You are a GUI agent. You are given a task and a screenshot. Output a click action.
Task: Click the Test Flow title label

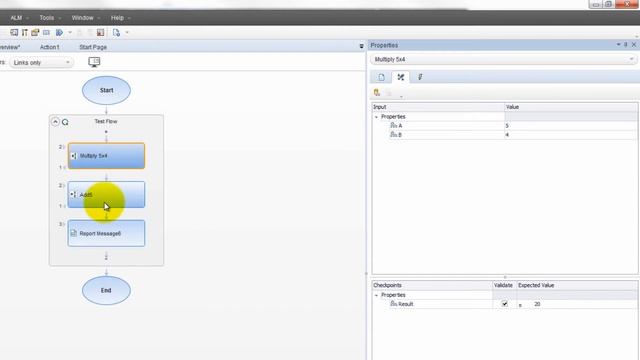tap(106, 121)
